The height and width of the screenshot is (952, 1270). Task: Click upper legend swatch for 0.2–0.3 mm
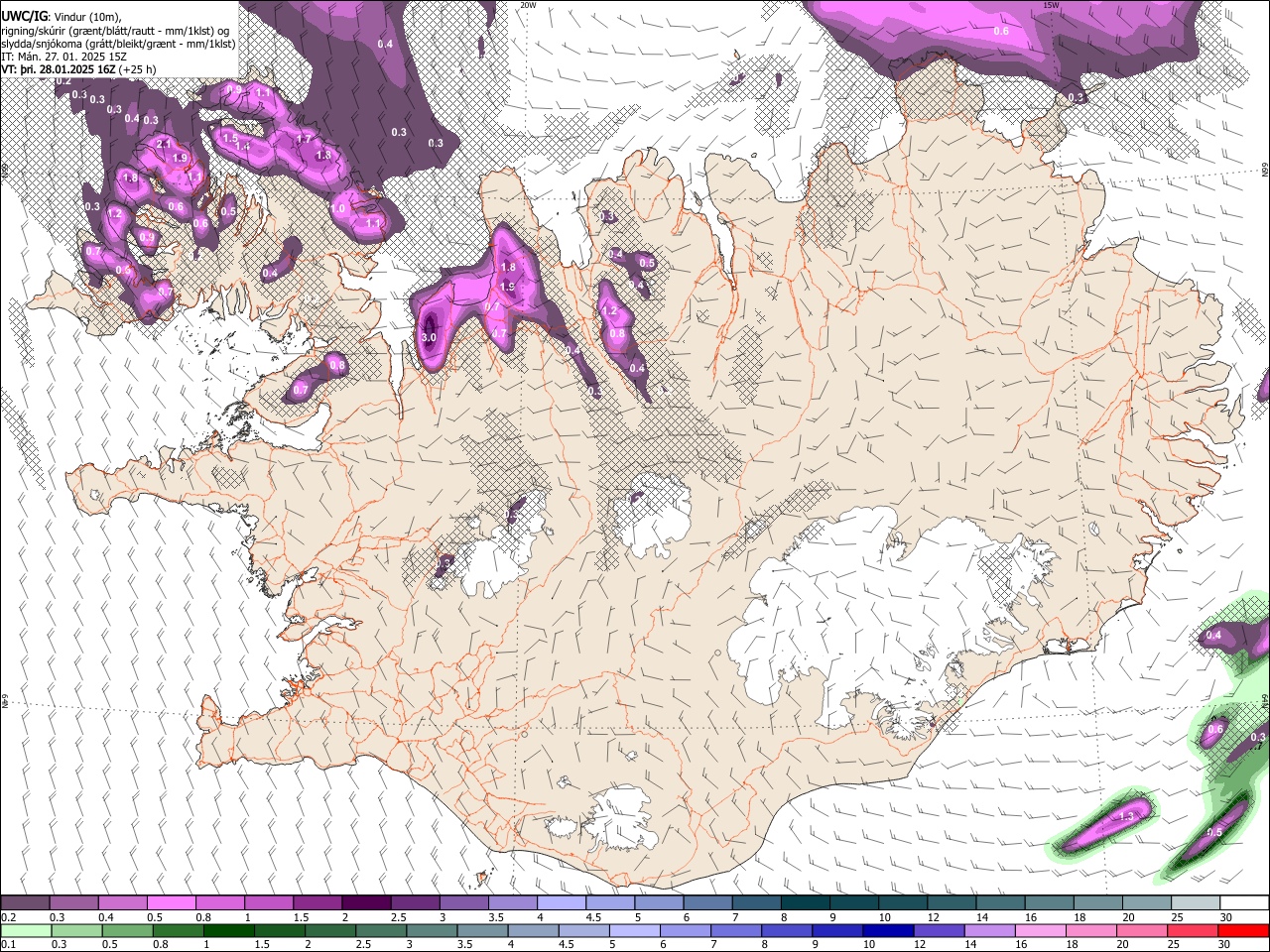(25, 903)
